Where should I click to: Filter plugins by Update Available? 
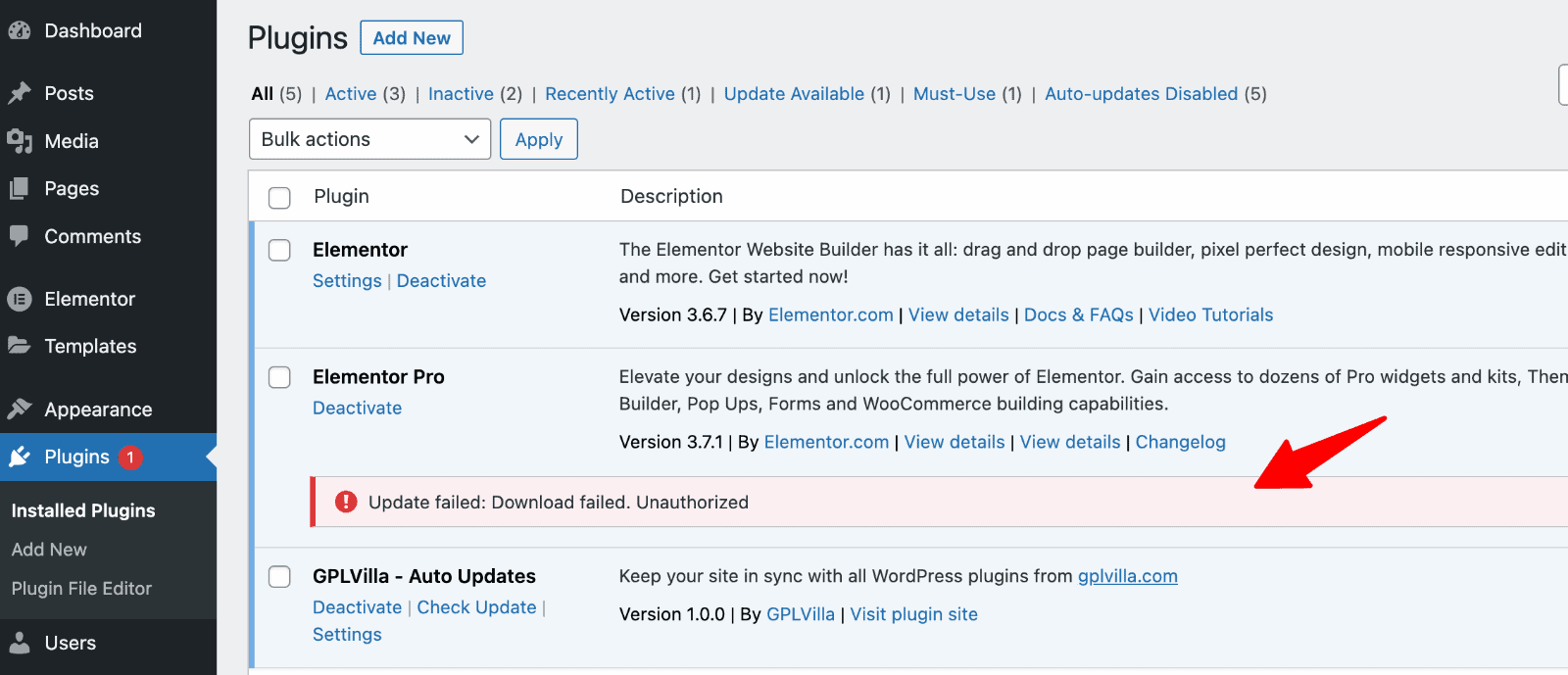[x=794, y=94]
